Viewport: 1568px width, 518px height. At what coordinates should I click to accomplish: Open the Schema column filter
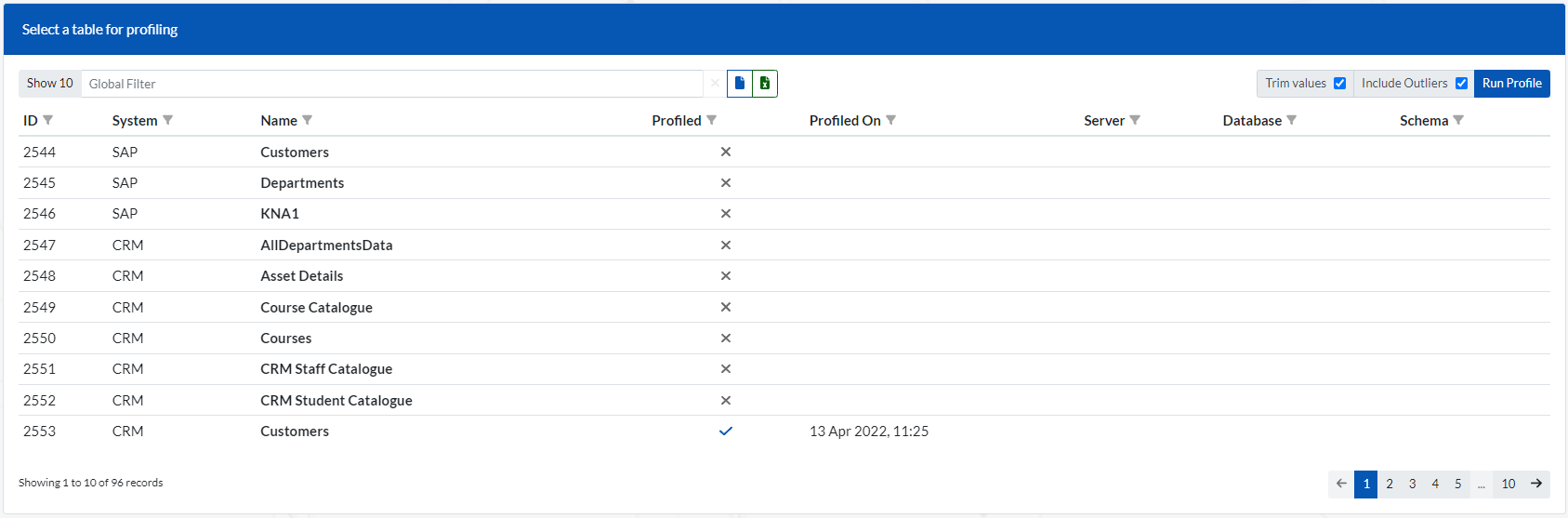coord(1458,120)
